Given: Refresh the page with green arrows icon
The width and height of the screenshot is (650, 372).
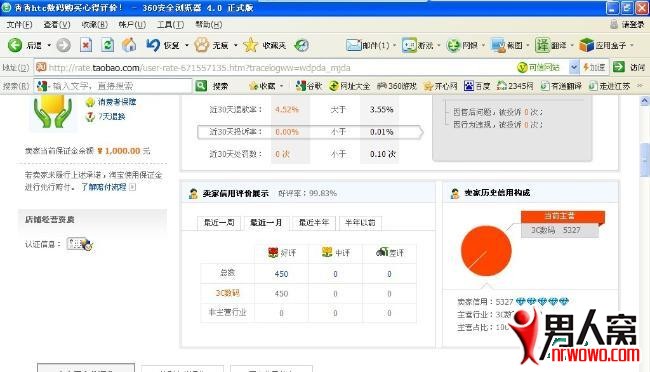Looking at the screenshot, I should (108, 45).
